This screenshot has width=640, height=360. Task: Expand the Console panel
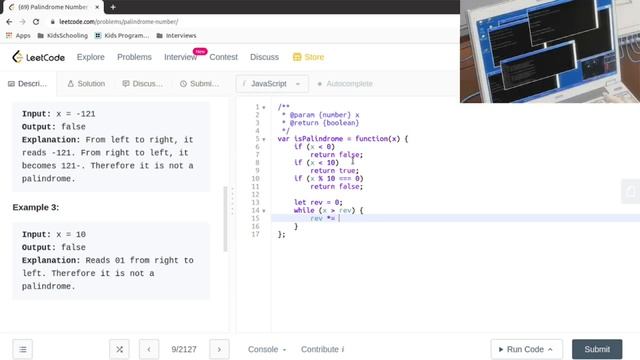(x=267, y=349)
